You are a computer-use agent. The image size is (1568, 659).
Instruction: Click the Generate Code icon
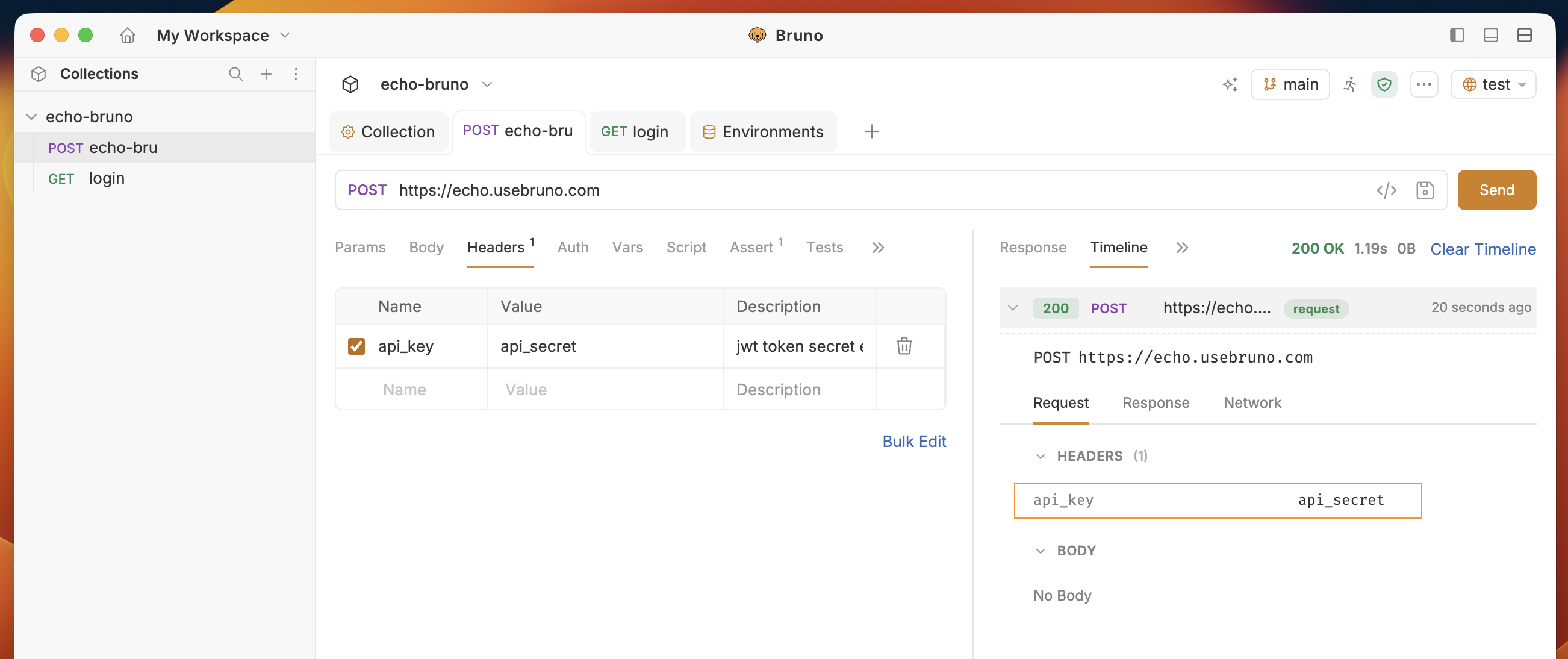[x=1386, y=190]
